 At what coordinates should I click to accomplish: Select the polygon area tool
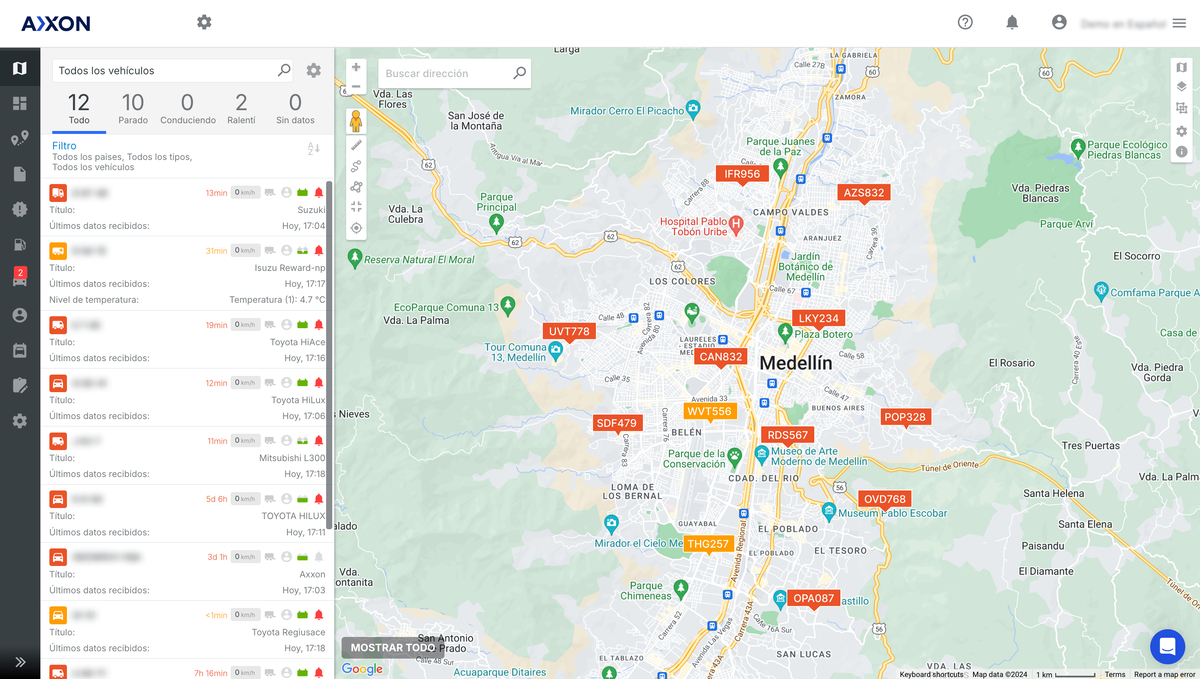pyautogui.click(x=356, y=186)
